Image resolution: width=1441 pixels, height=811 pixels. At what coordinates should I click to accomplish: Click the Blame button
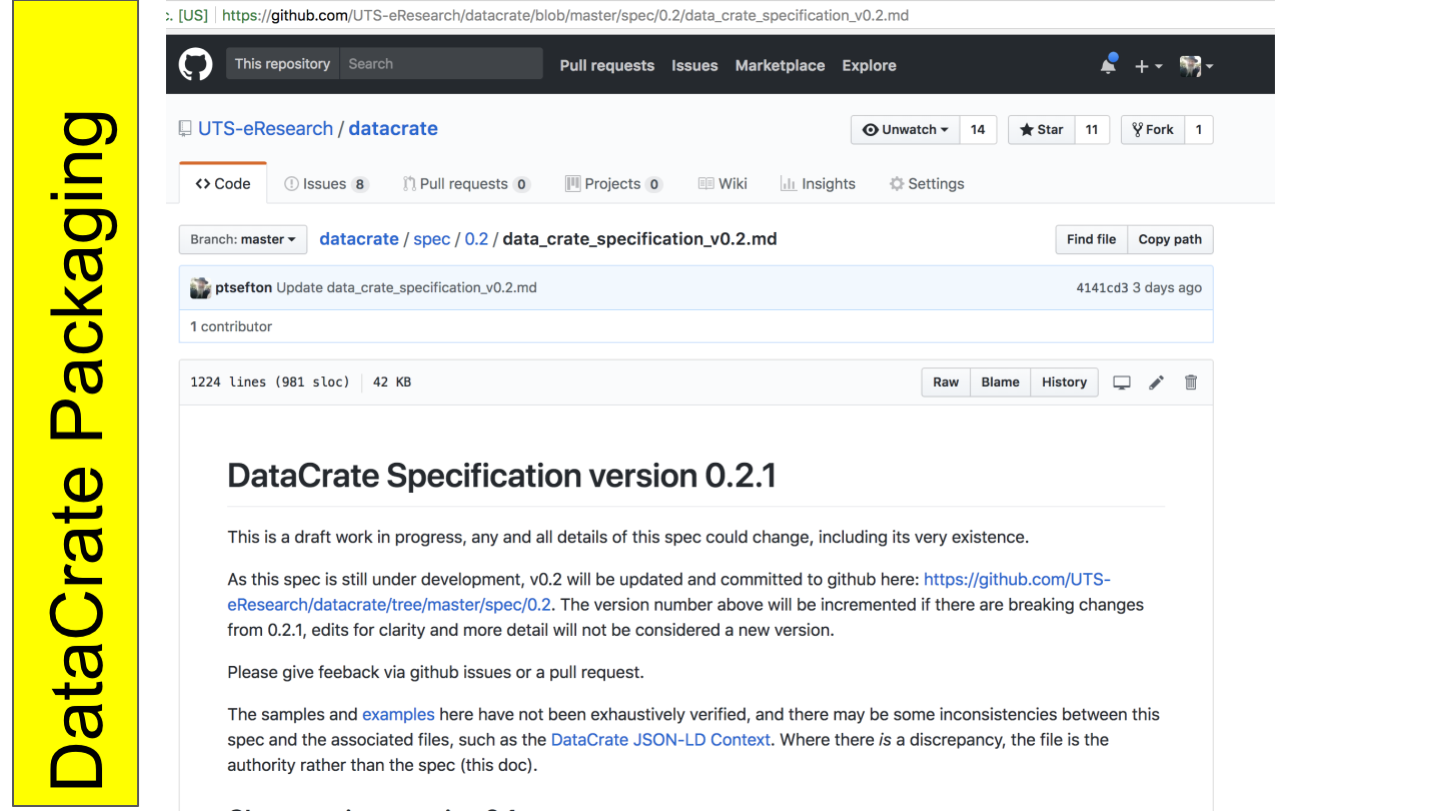[1000, 383]
